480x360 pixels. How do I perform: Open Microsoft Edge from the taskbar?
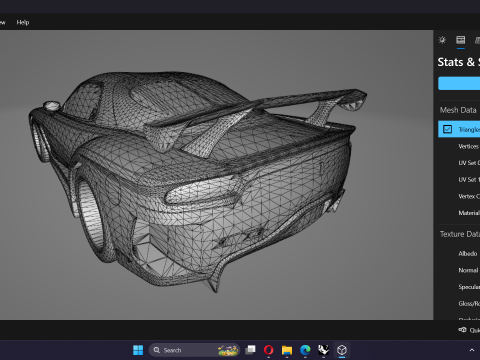305,350
